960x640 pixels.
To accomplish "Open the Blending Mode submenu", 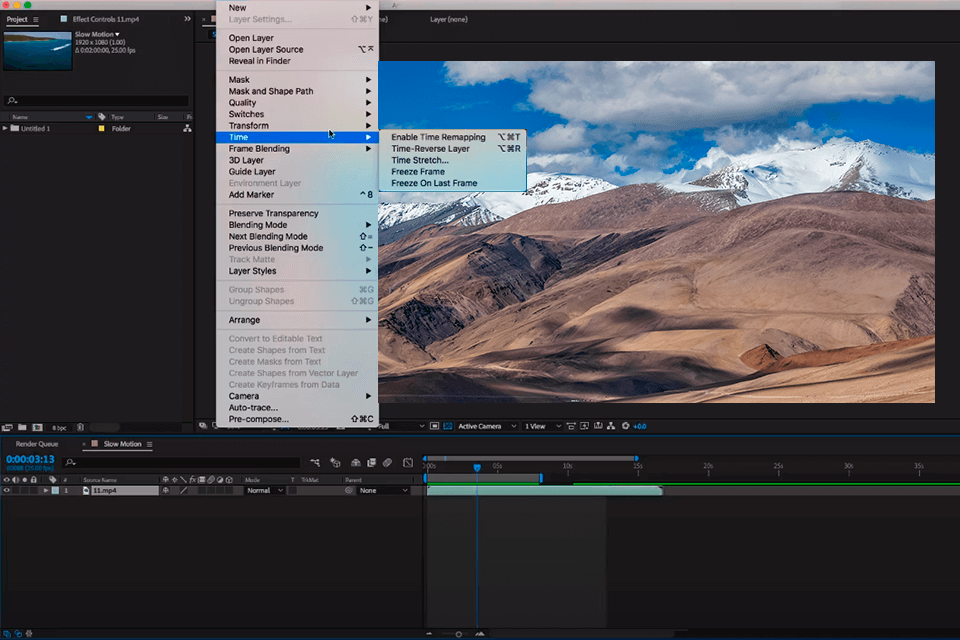I will [x=297, y=225].
